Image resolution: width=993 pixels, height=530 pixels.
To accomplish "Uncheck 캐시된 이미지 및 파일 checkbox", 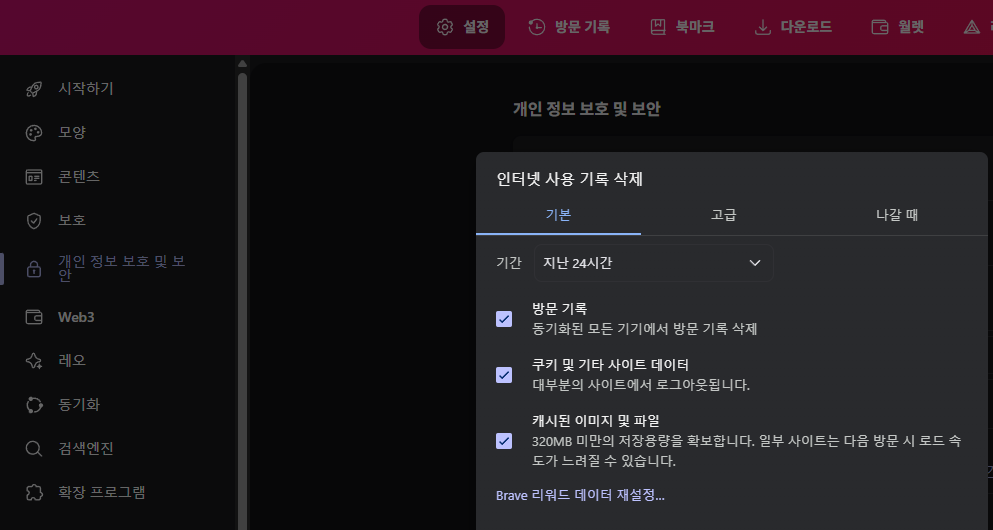I will click(504, 441).
